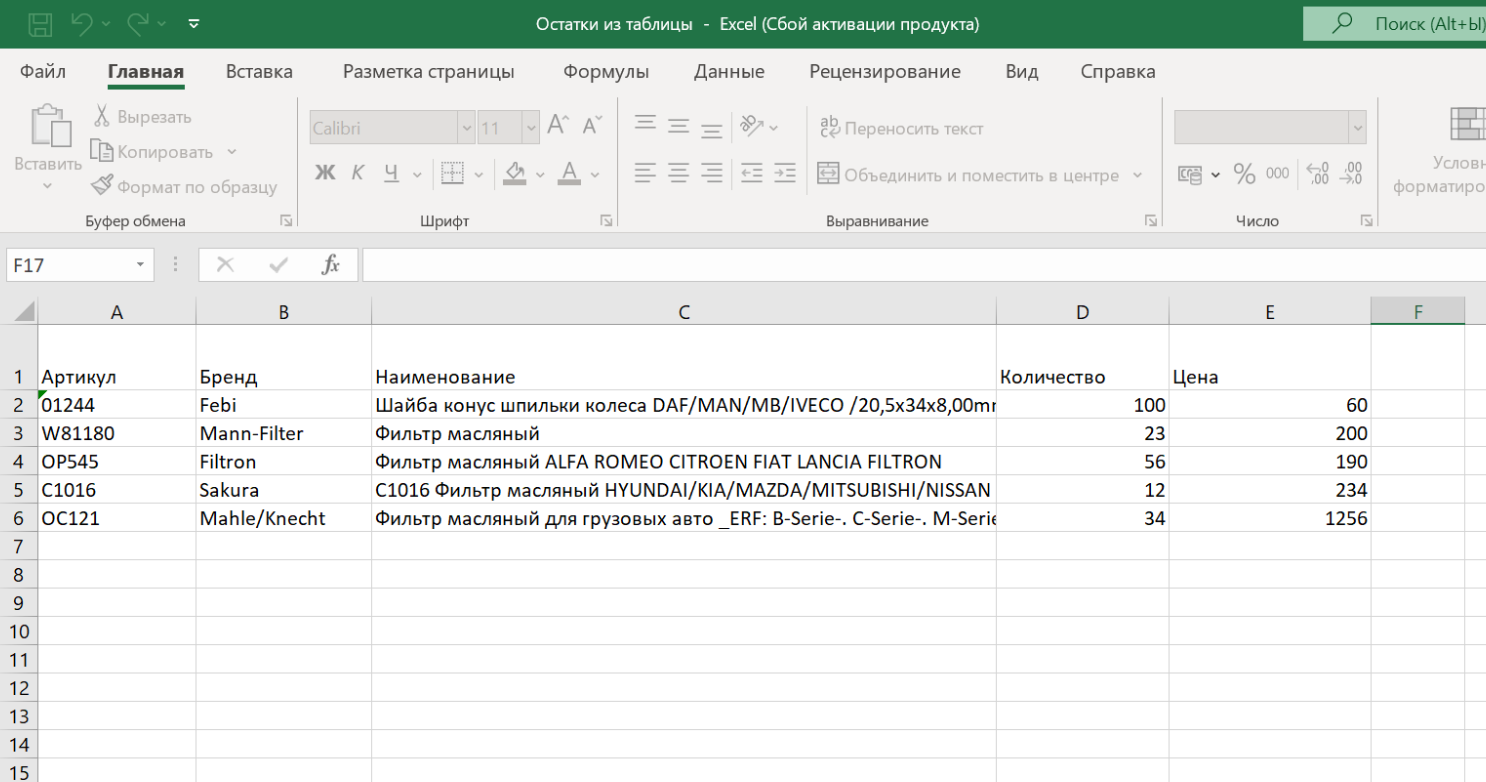Switch to the Вставка tab
Image resolution: width=1486 pixels, height=782 pixels.
tap(259, 72)
